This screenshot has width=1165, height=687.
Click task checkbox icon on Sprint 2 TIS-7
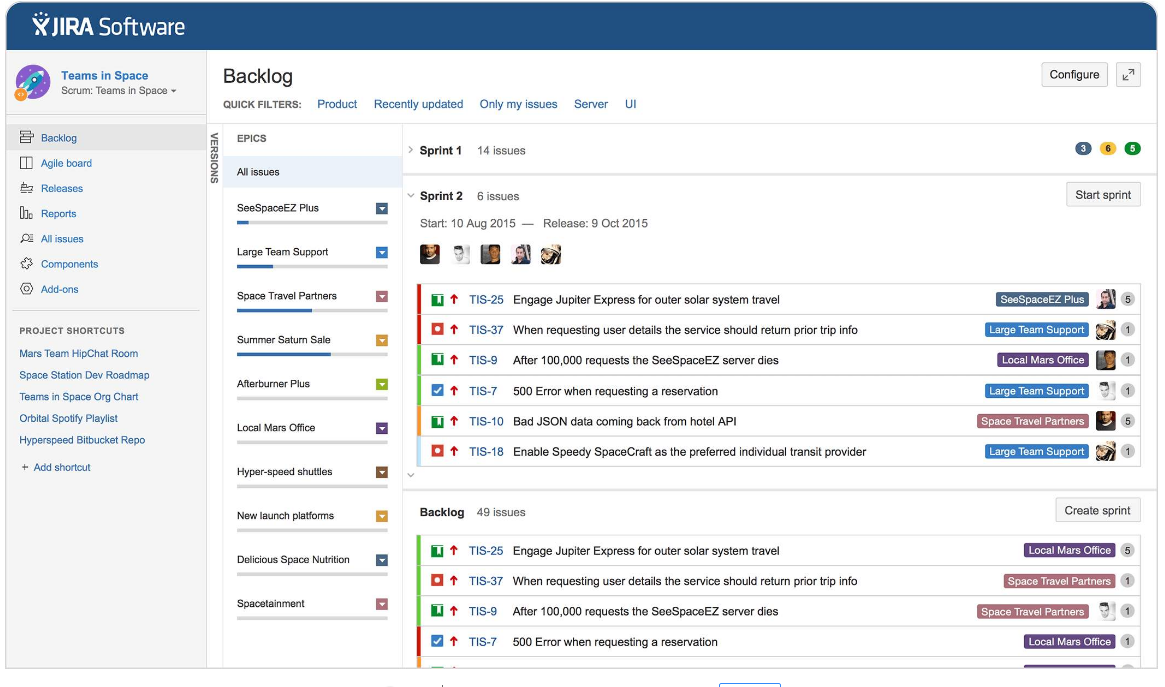point(438,390)
